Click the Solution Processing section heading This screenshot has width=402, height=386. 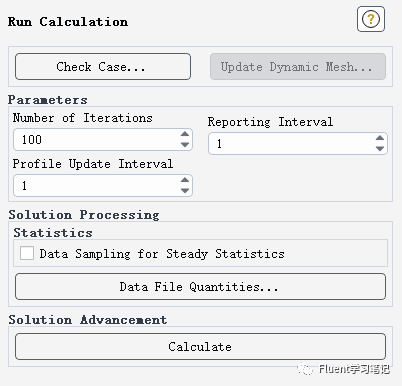(84, 215)
